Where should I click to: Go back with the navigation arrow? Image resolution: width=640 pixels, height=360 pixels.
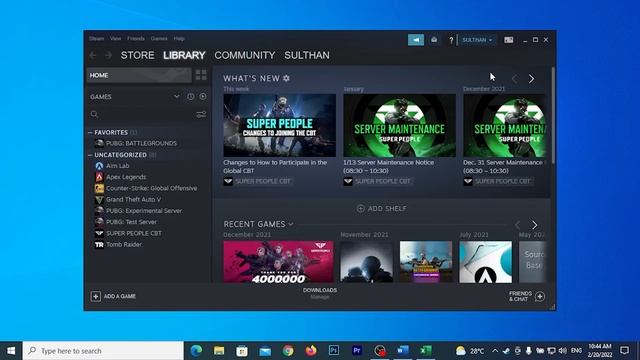click(93, 55)
